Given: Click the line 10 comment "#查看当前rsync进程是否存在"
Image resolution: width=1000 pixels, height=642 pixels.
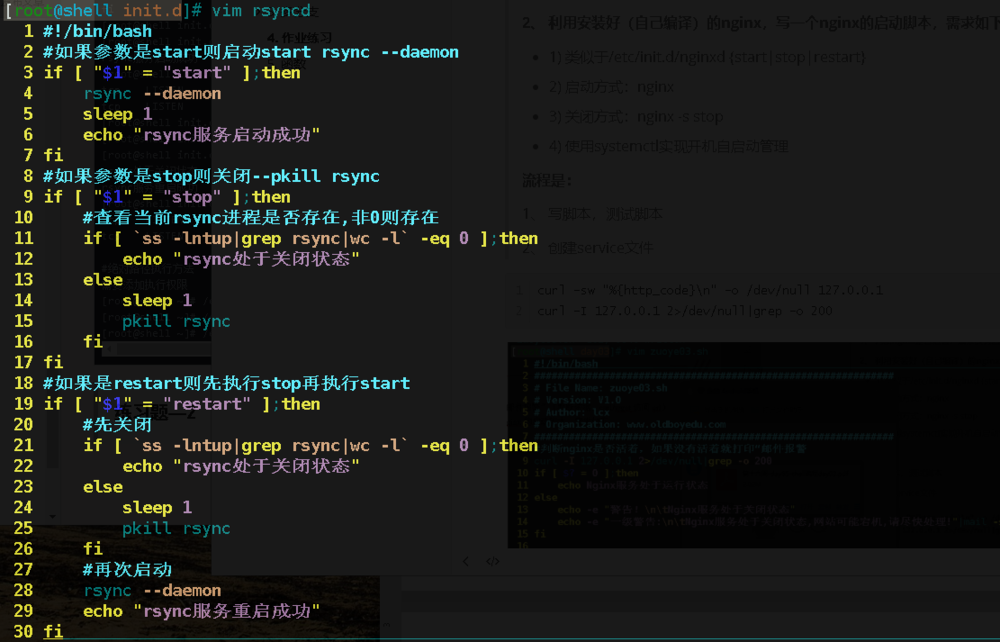Looking at the screenshot, I should coord(260,217).
